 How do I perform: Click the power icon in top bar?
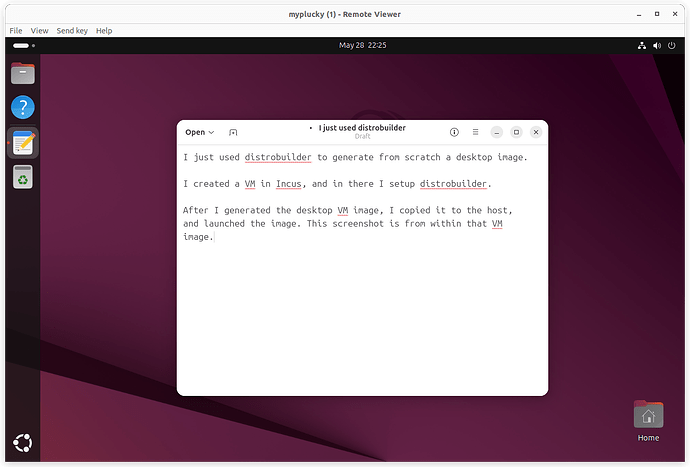click(672, 45)
